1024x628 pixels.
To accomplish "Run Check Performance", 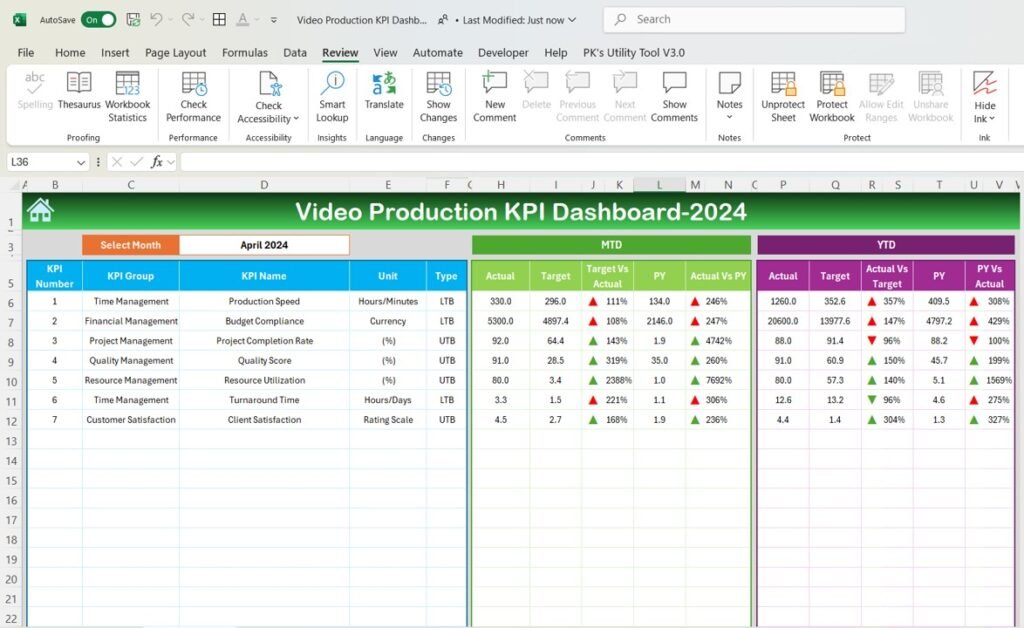I will pyautogui.click(x=192, y=95).
